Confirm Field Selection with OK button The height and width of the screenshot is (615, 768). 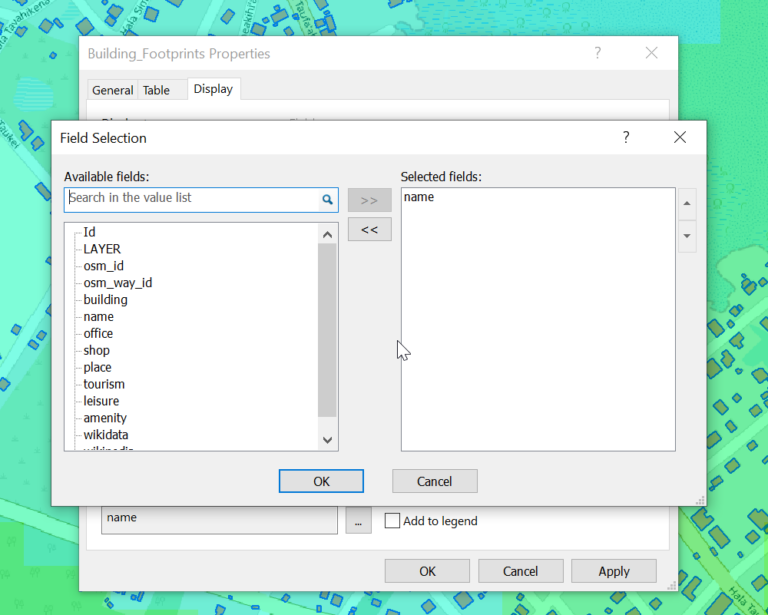pyautogui.click(x=321, y=481)
